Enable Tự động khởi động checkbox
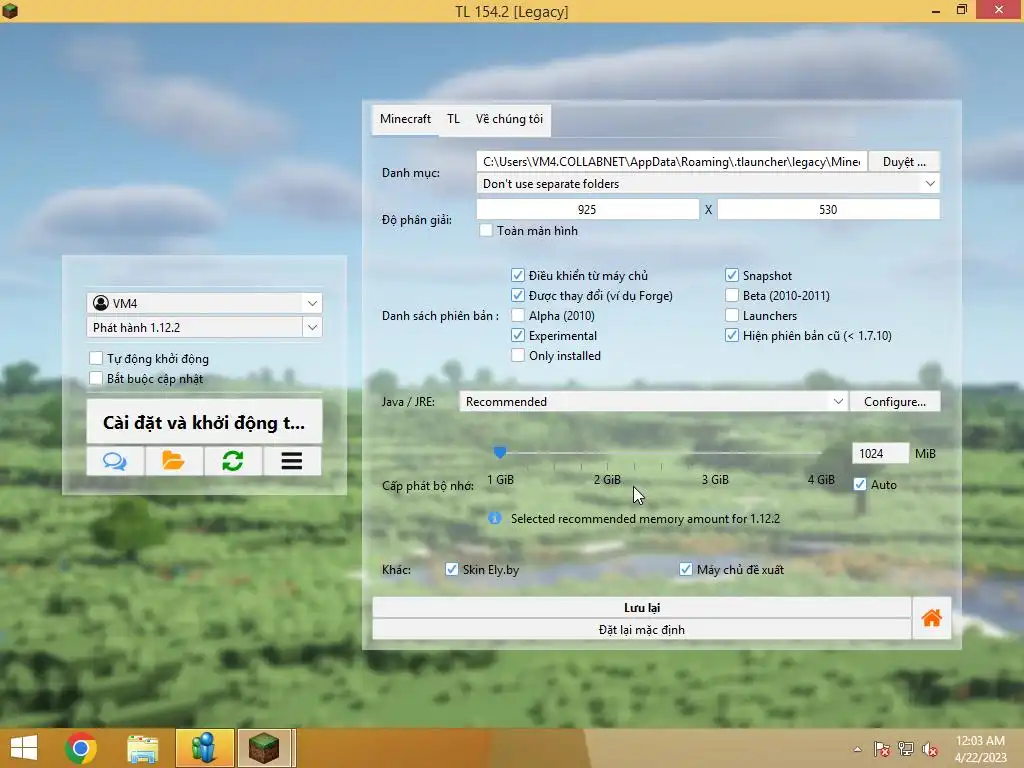 coord(96,359)
